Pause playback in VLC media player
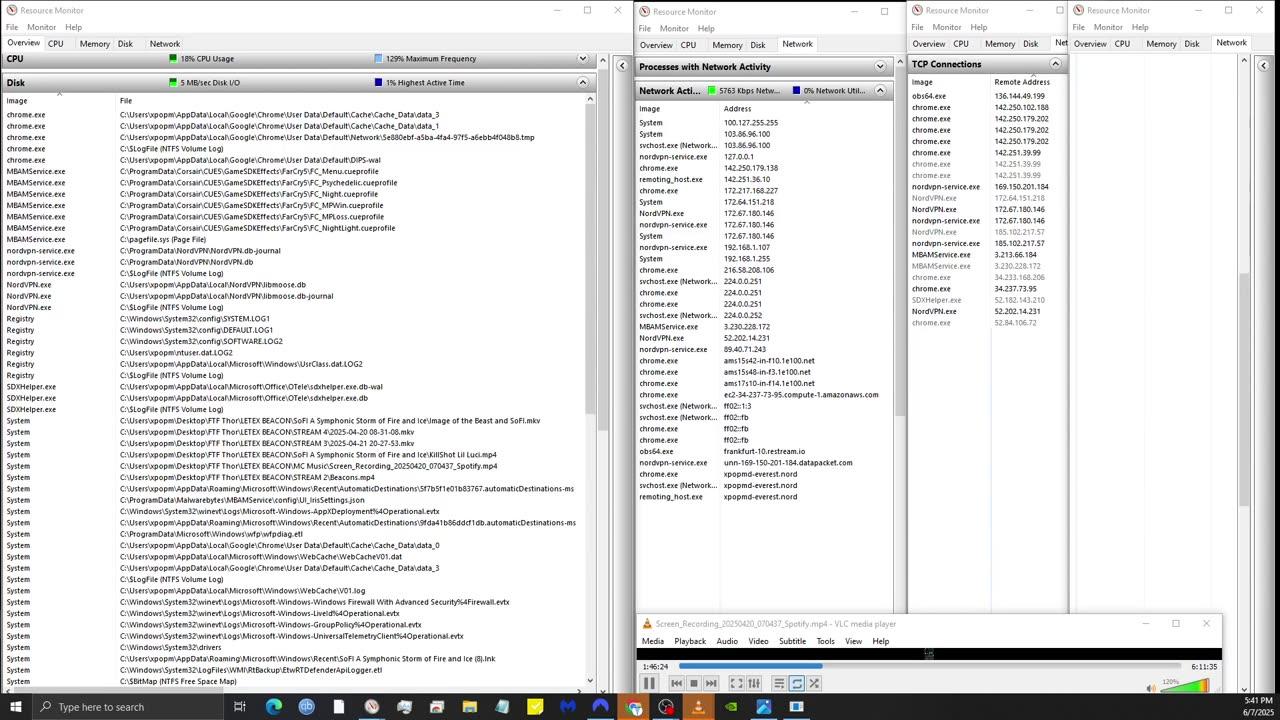 click(649, 683)
